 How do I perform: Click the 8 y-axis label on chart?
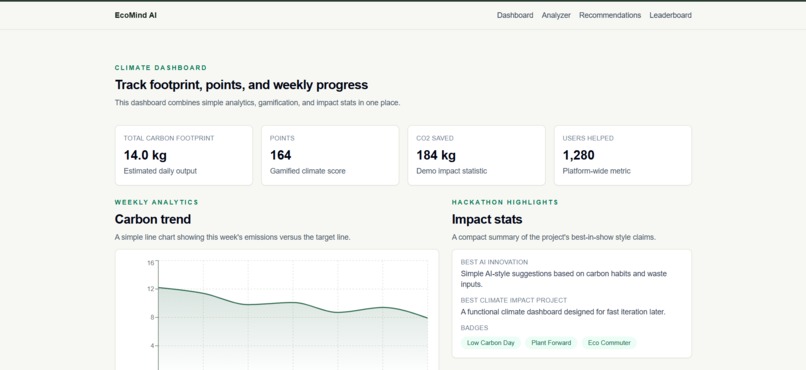152,318
